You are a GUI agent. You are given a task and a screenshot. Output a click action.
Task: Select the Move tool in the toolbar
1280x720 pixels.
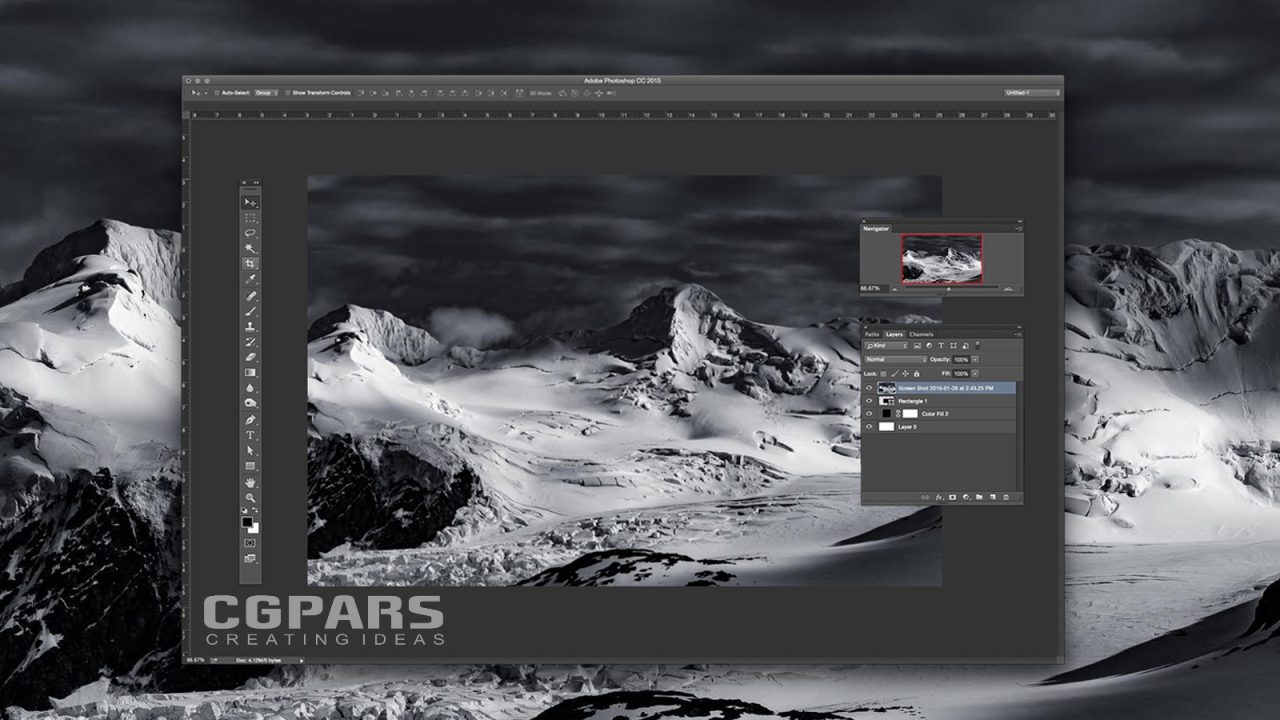pos(249,202)
